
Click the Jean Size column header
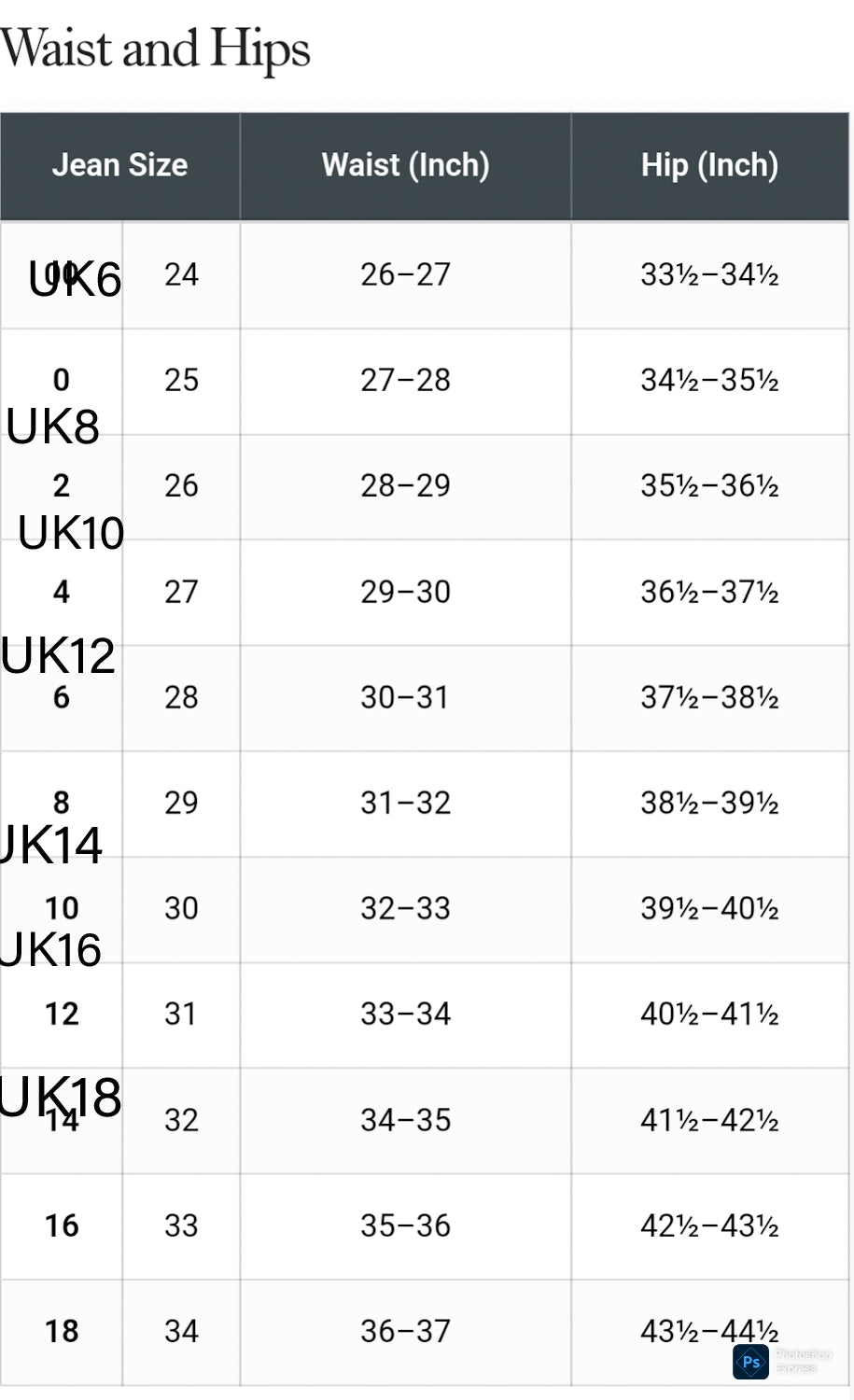(119, 165)
